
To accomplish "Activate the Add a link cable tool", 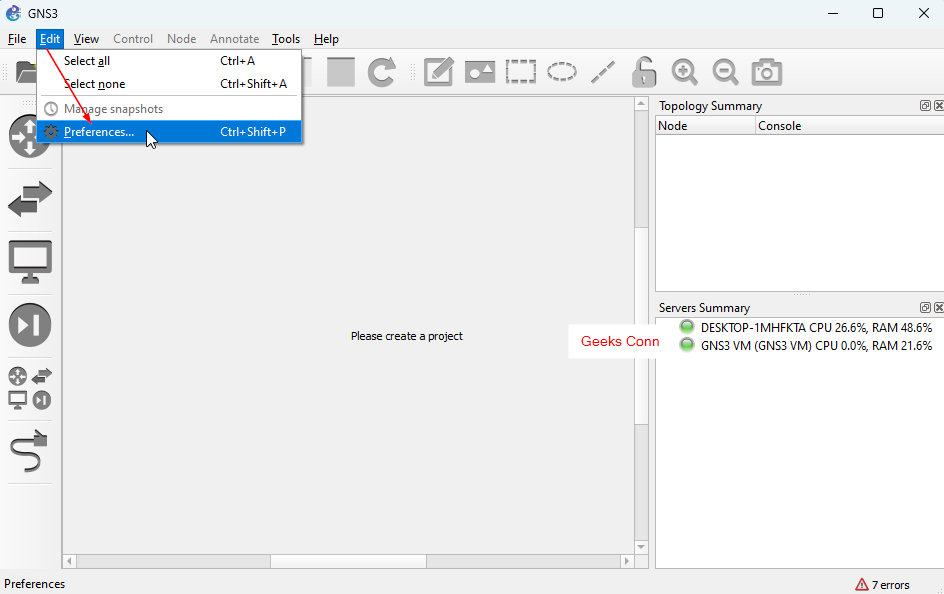I will tap(30, 452).
